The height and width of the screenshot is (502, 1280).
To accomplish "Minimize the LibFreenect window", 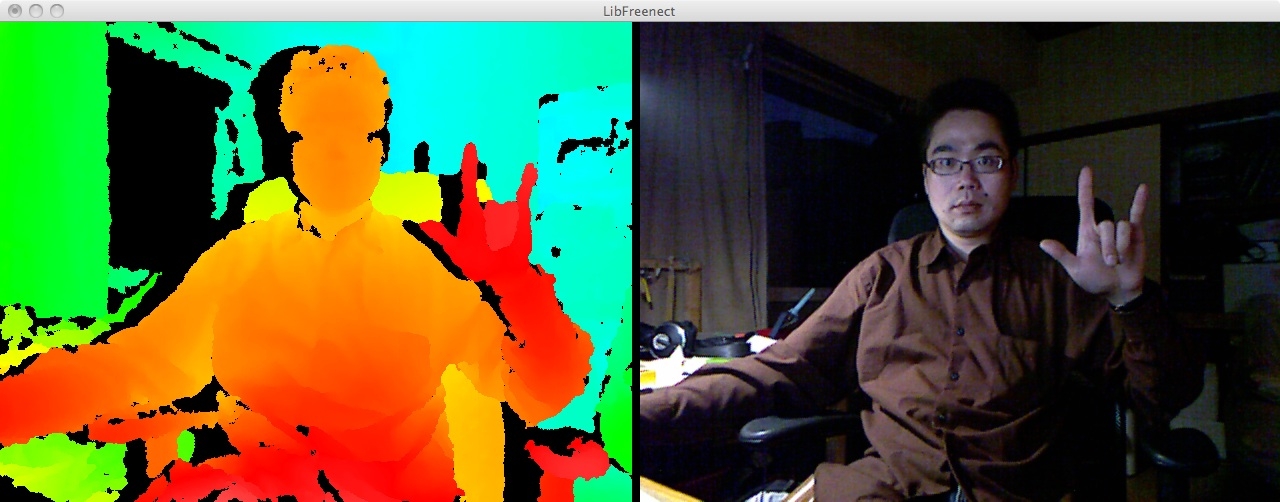I will click(x=36, y=10).
